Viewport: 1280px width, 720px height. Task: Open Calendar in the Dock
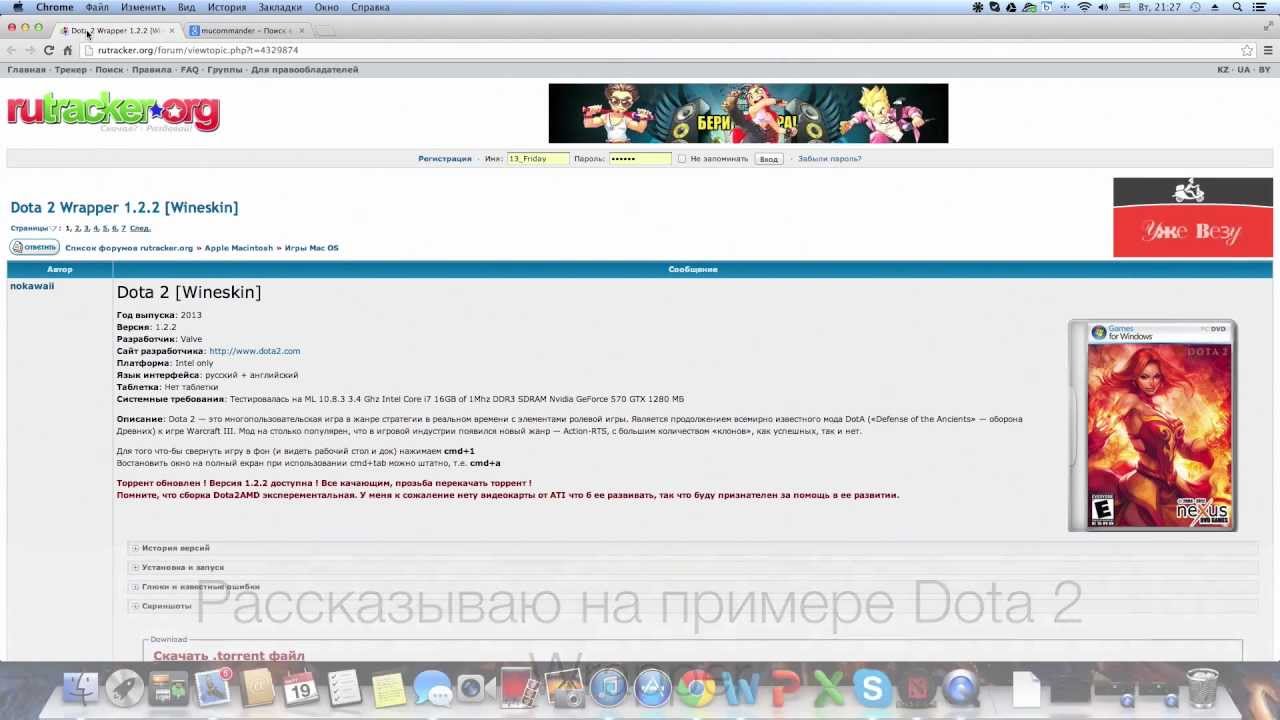click(300, 689)
